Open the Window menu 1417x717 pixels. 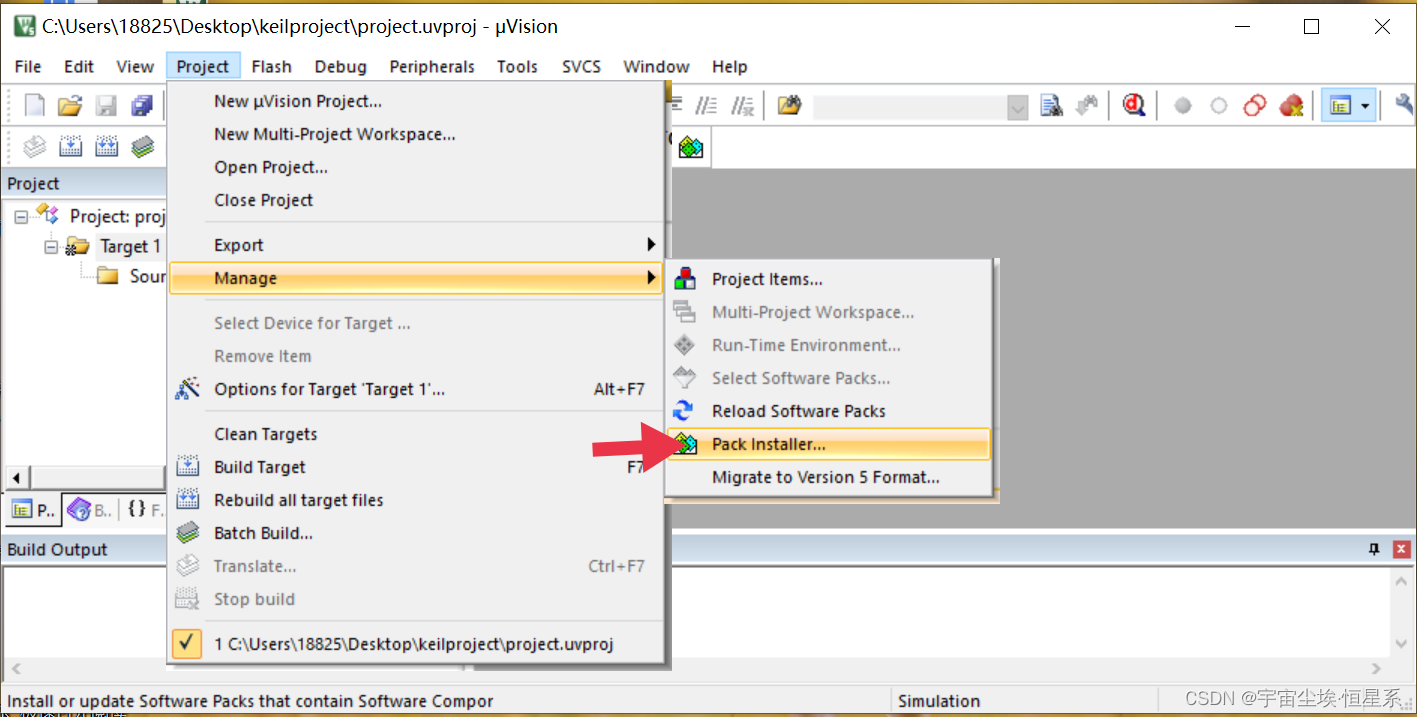point(656,67)
